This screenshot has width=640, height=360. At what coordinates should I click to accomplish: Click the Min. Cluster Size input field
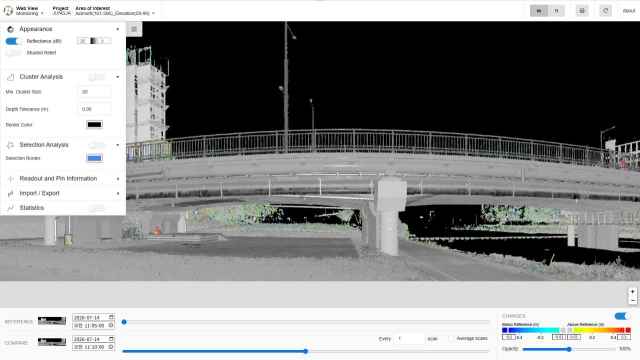94,92
